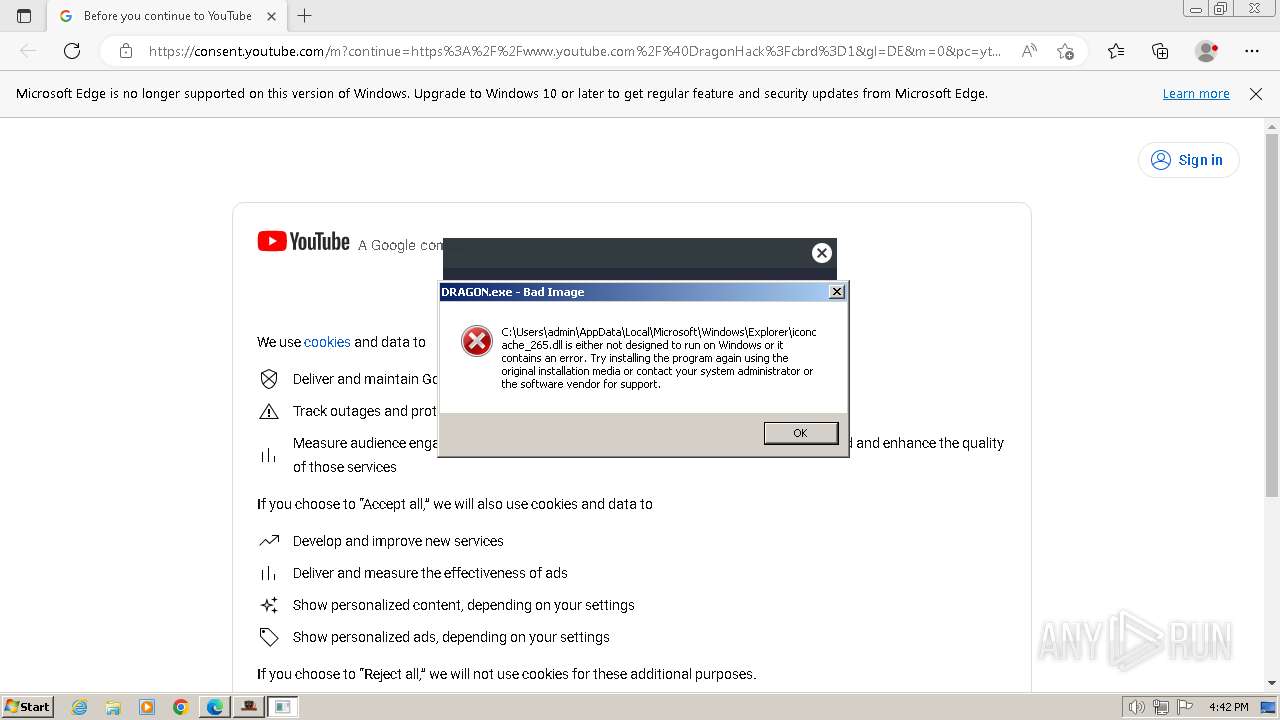The width and height of the screenshot is (1280, 720).
Task: Open Edge Settings and more menu
Action: [x=1252, y=51]
